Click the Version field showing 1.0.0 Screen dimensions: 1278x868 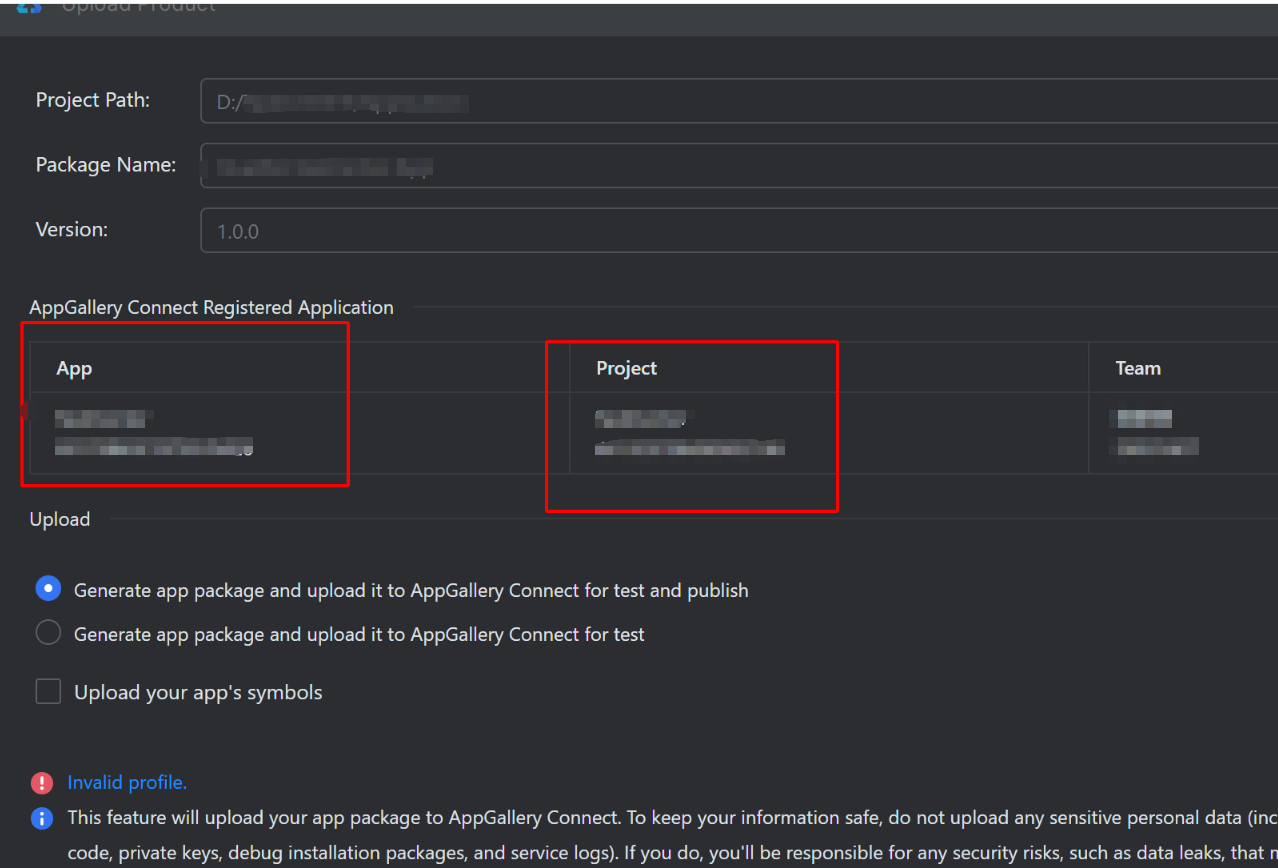(738, 231)
